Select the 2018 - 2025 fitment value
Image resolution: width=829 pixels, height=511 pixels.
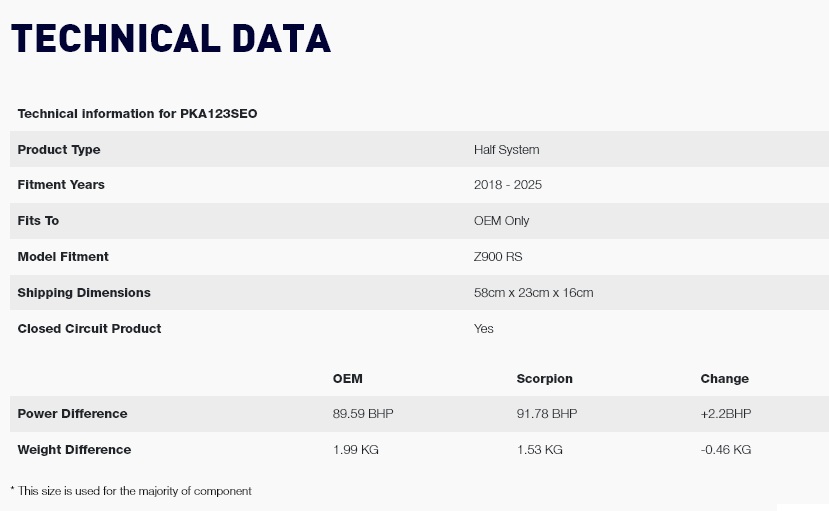[x=508, y=184]
